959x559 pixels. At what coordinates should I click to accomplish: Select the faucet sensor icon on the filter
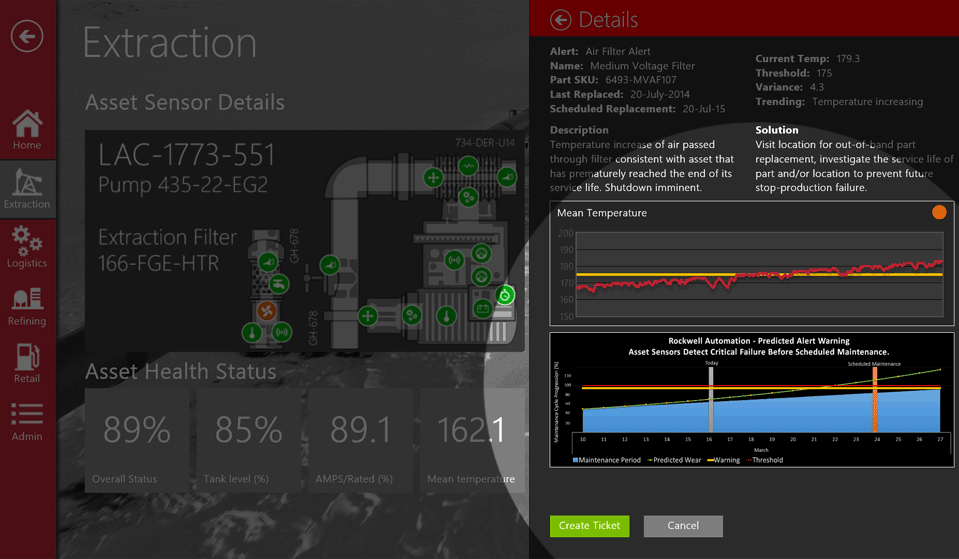(279, 285)
